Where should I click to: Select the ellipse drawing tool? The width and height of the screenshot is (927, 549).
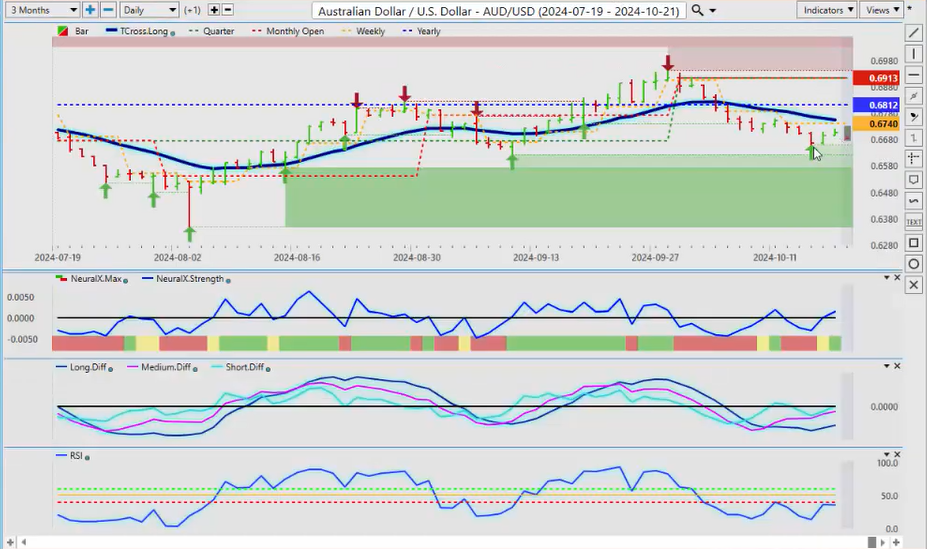click(x=913, y=264)
